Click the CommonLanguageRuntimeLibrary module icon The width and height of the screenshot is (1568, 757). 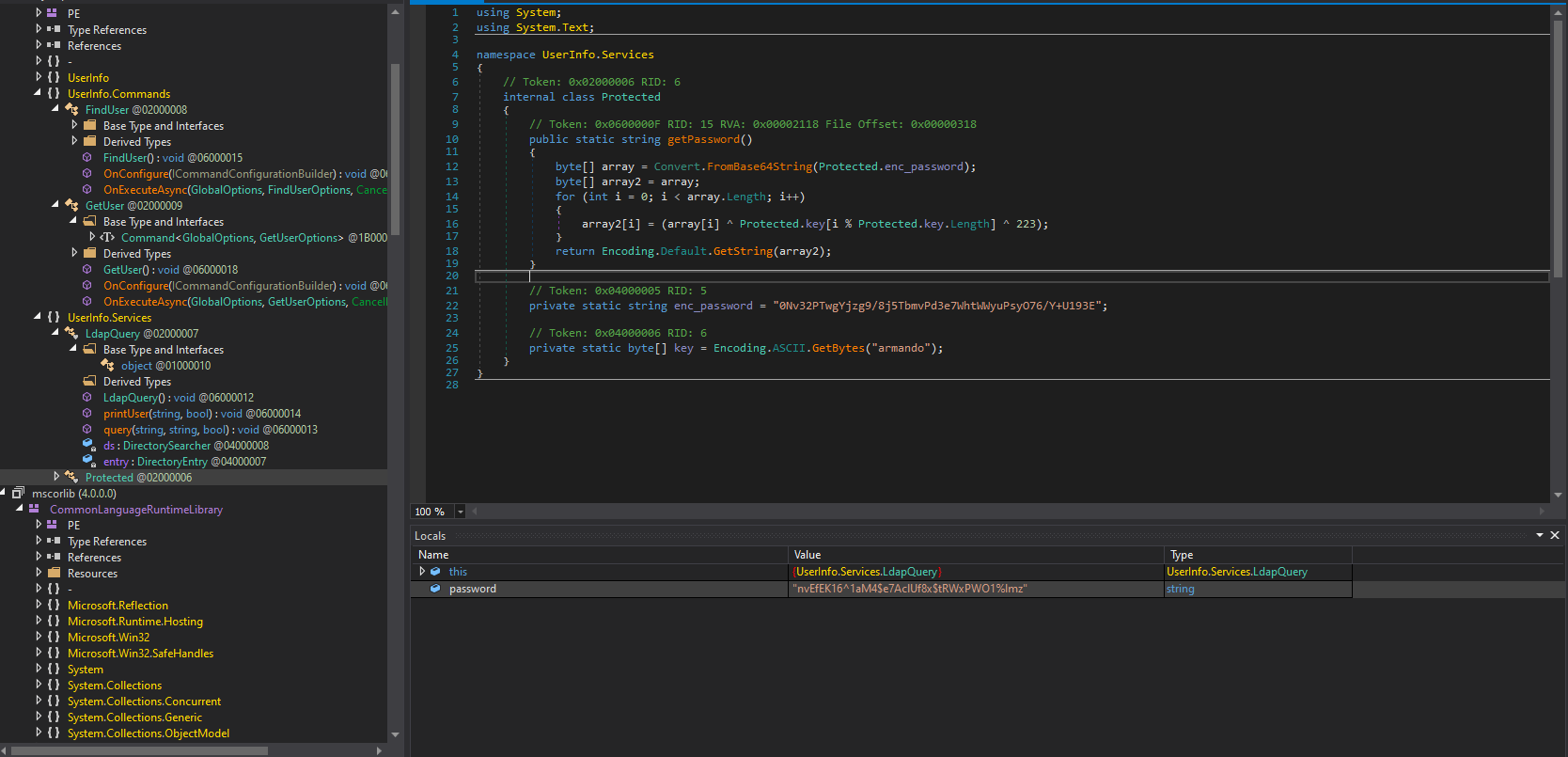coord(34,509)
